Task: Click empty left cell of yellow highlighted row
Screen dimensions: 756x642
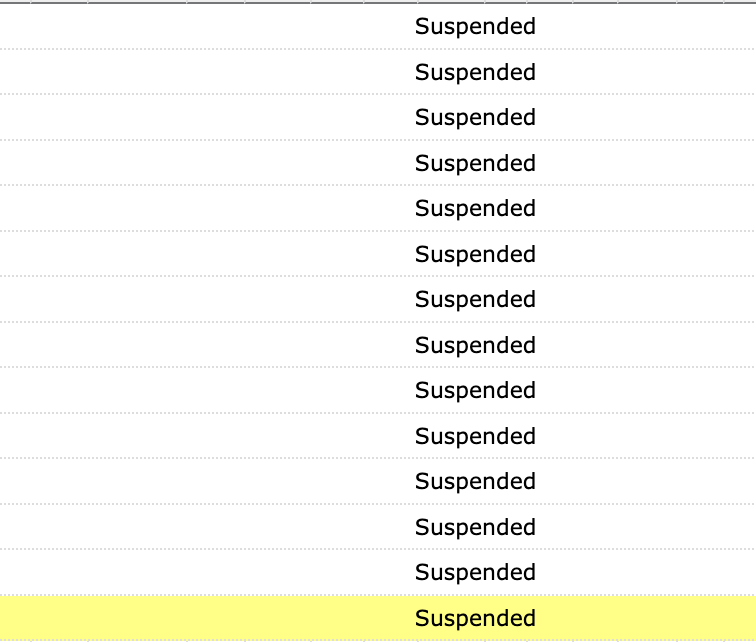Action: pos(150,618)
